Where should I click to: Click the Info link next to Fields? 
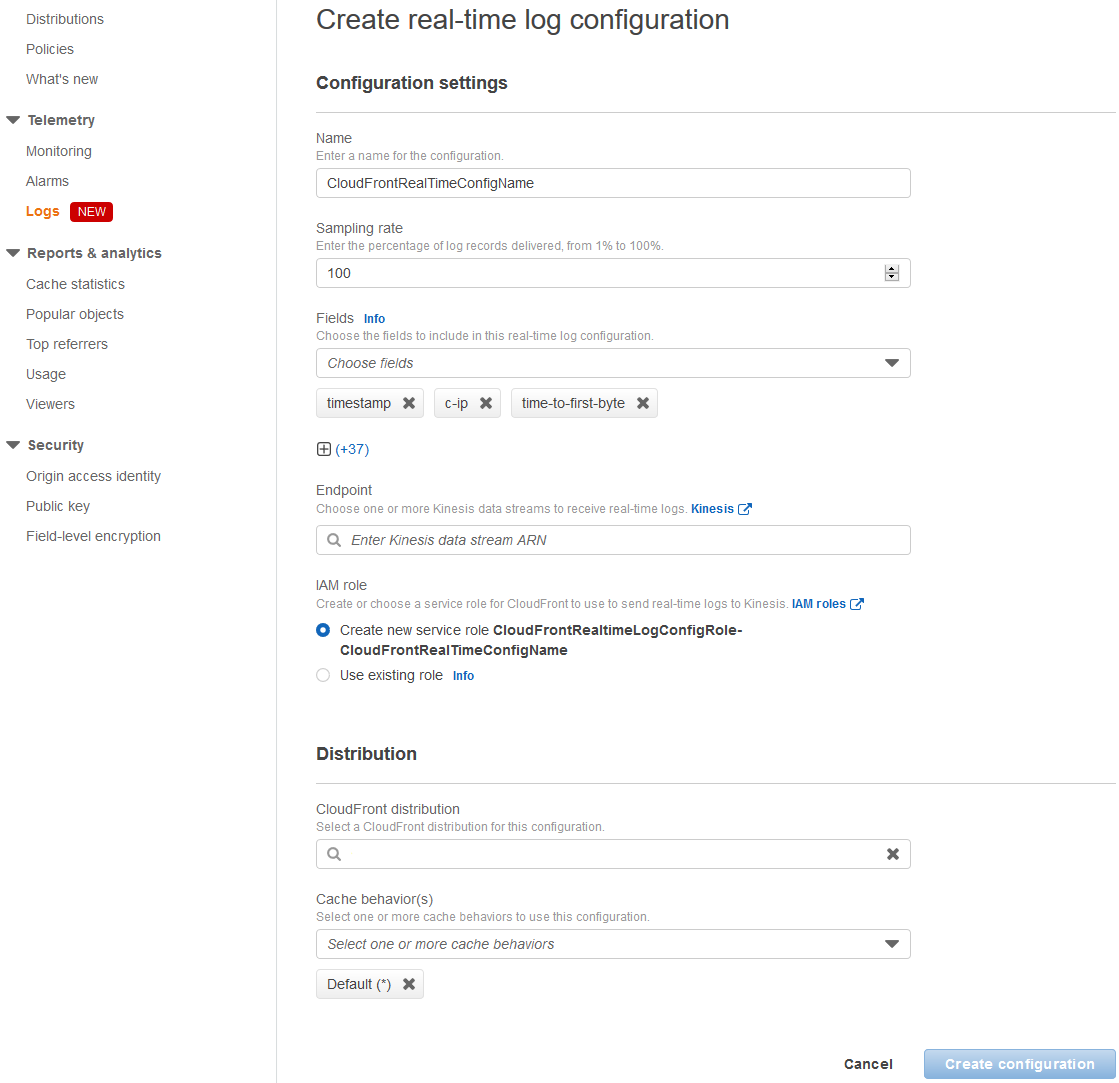375,319
